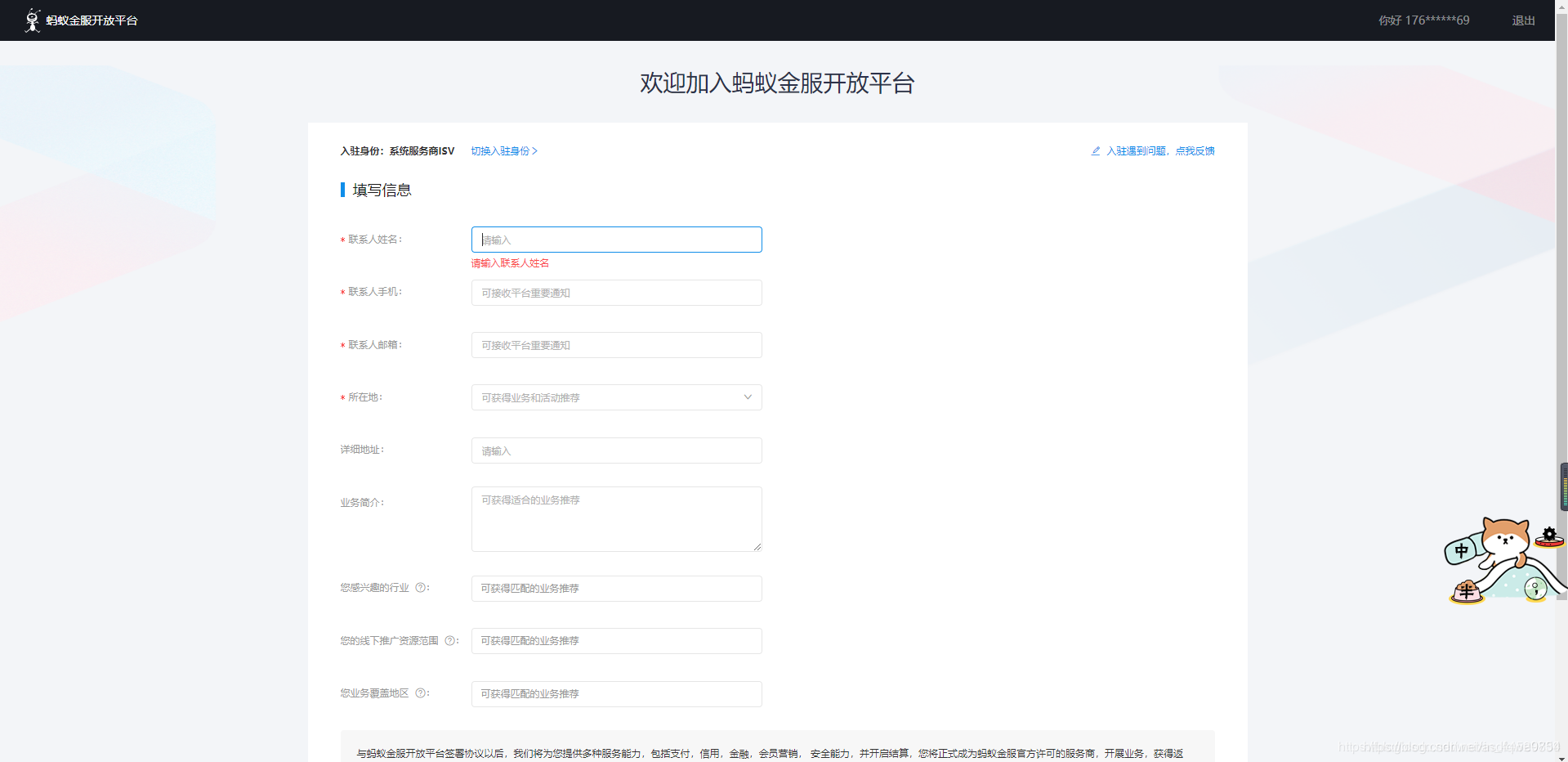The height and width of the screenshot is (762, 1568).
Task: Open 切换入驻身份 switch identity link
Action: click(504, 151)
